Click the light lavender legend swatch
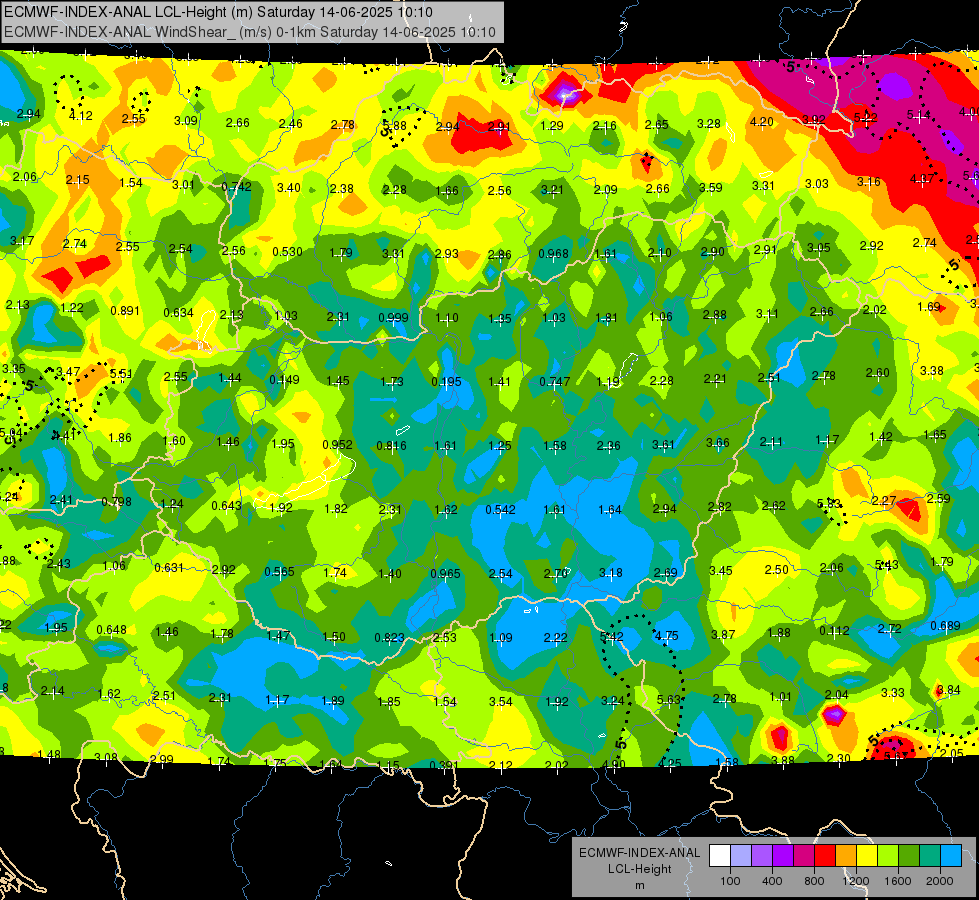The image size is (979, 900). pos(741,856)
